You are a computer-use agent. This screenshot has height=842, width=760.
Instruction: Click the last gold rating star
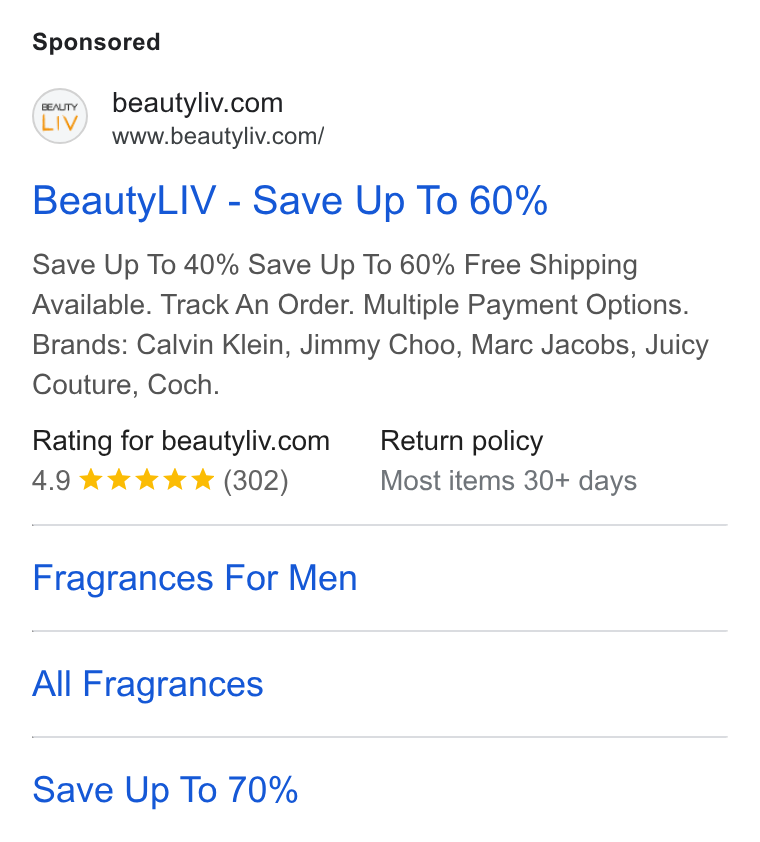pos(203,480)
